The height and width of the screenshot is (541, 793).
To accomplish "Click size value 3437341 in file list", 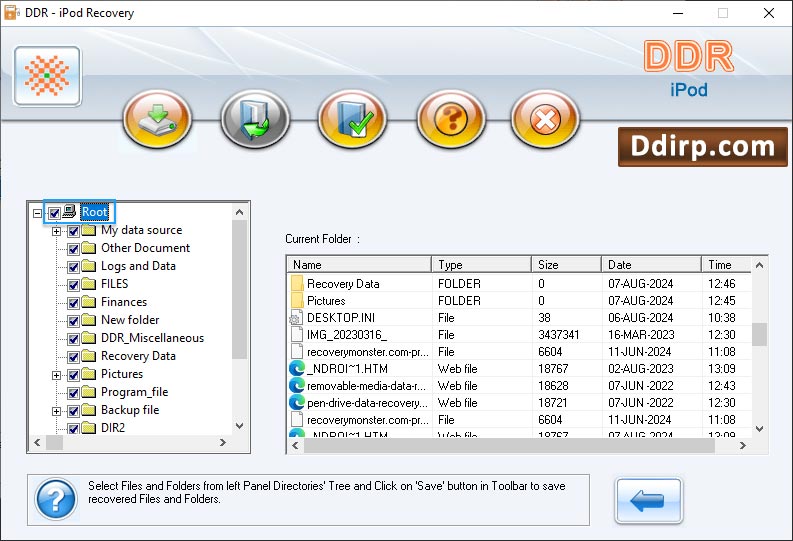I will (558, 335).
